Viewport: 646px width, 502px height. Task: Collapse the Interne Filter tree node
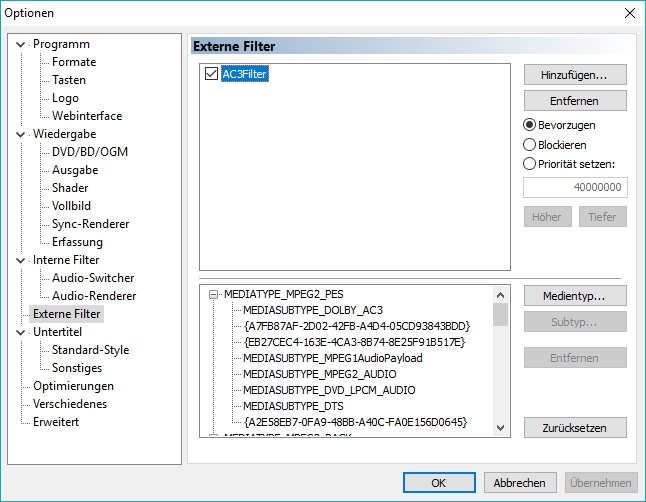[x=20, y=260]
